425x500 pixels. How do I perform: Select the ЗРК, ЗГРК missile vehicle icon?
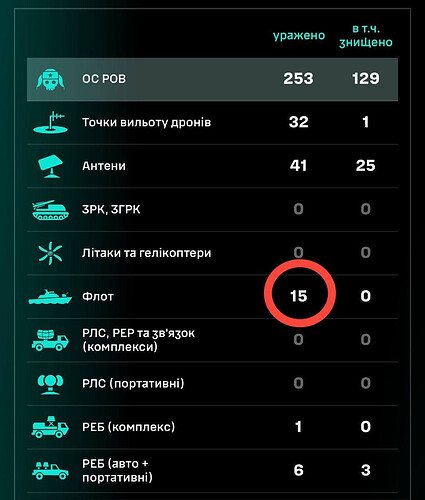coord(50,210)
